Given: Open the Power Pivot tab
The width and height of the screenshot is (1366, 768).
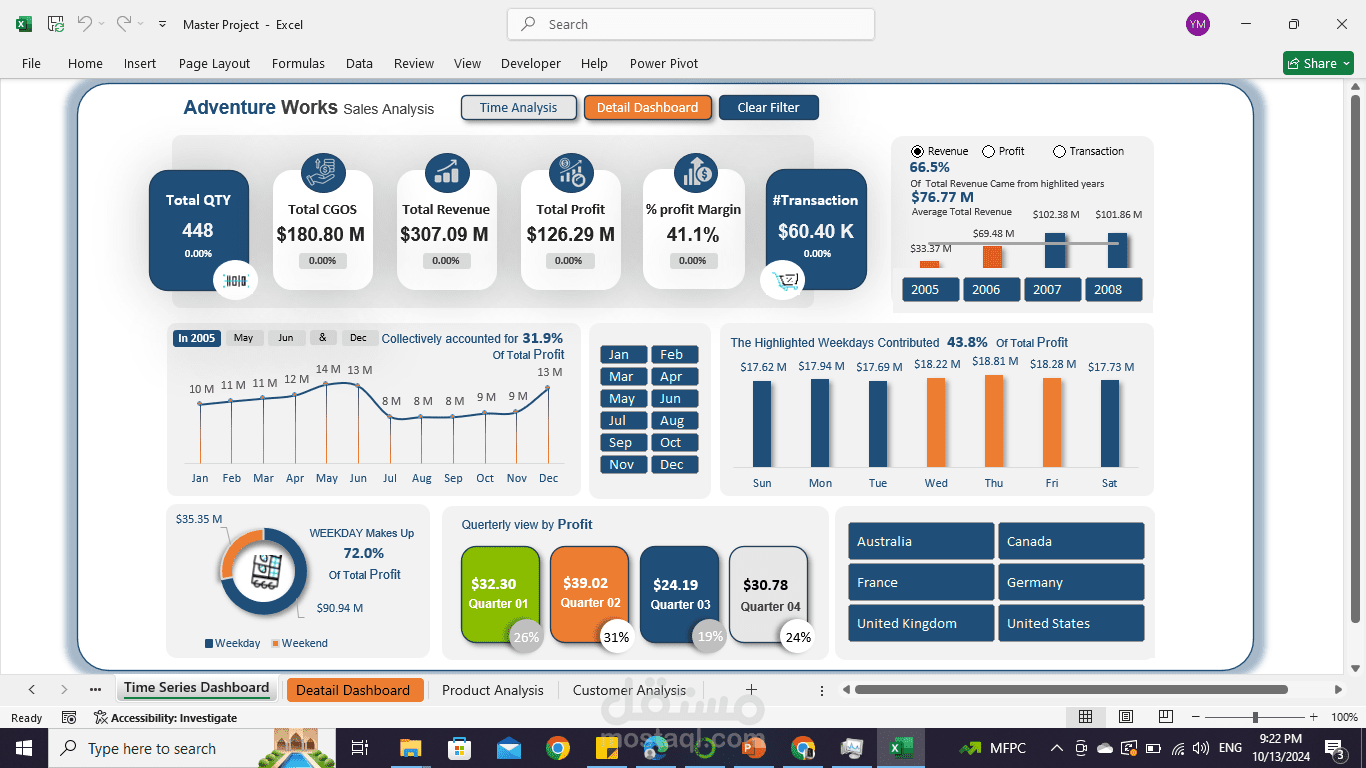Looking at the screenshot, I should click(664, 63).
